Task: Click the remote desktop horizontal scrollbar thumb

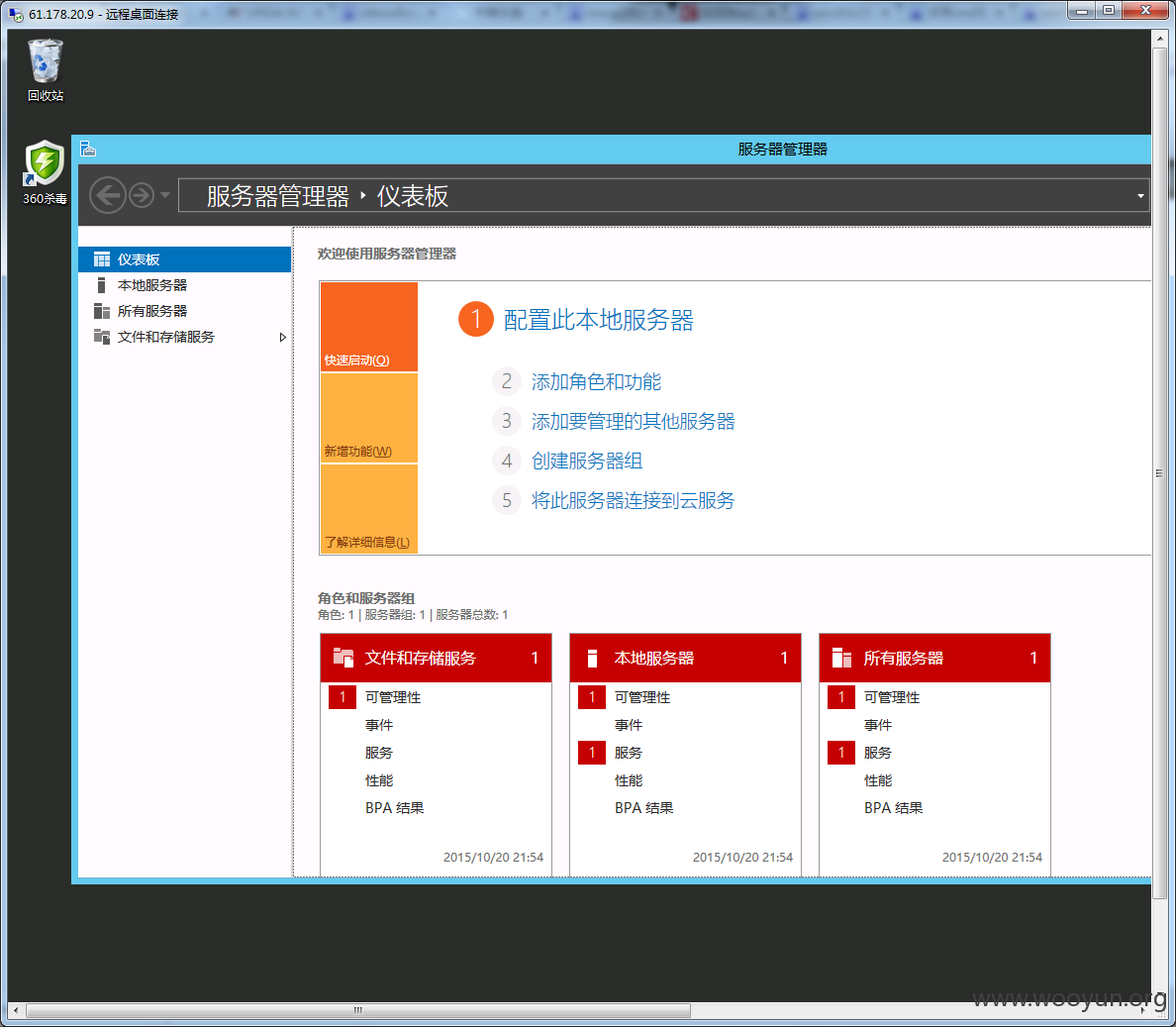Action: tap(357, 1010)
